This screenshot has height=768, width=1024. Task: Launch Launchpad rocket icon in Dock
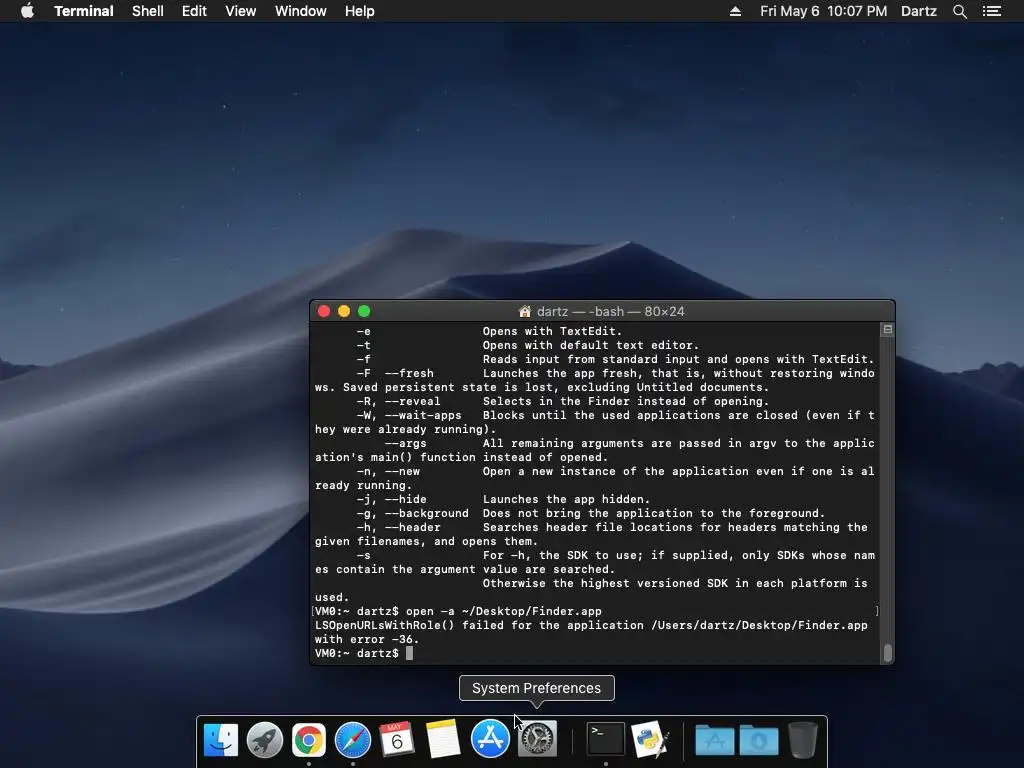[264, 740]
